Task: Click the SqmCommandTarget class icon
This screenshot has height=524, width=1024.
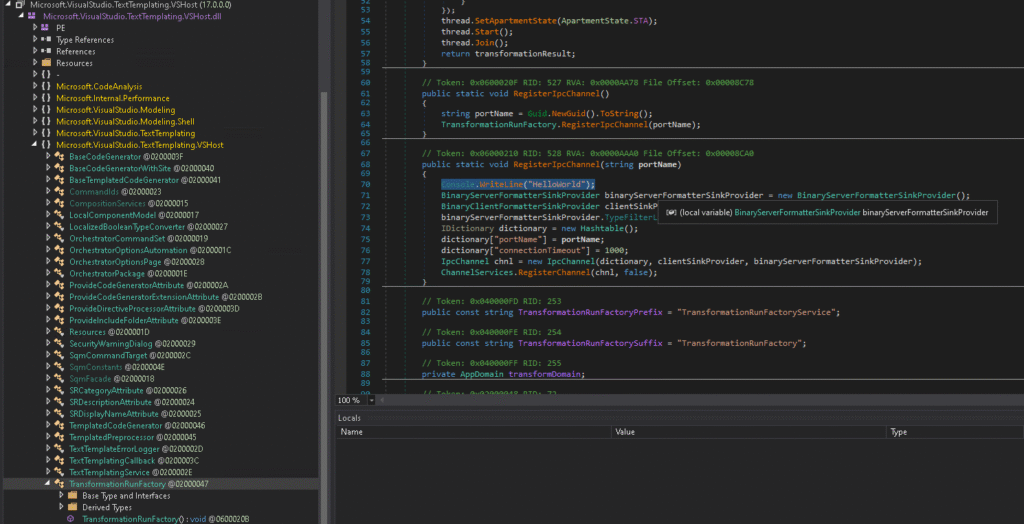Action: (59, 355)
